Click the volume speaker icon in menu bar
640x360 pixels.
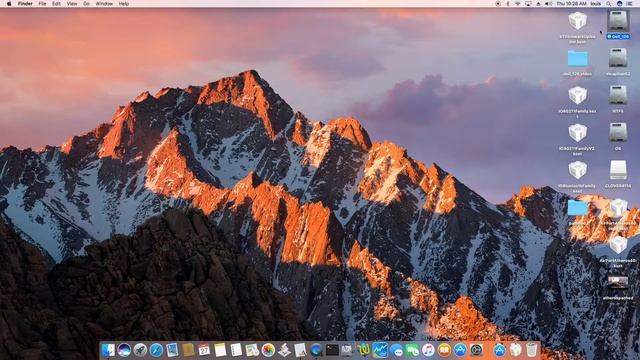(549, 4)
